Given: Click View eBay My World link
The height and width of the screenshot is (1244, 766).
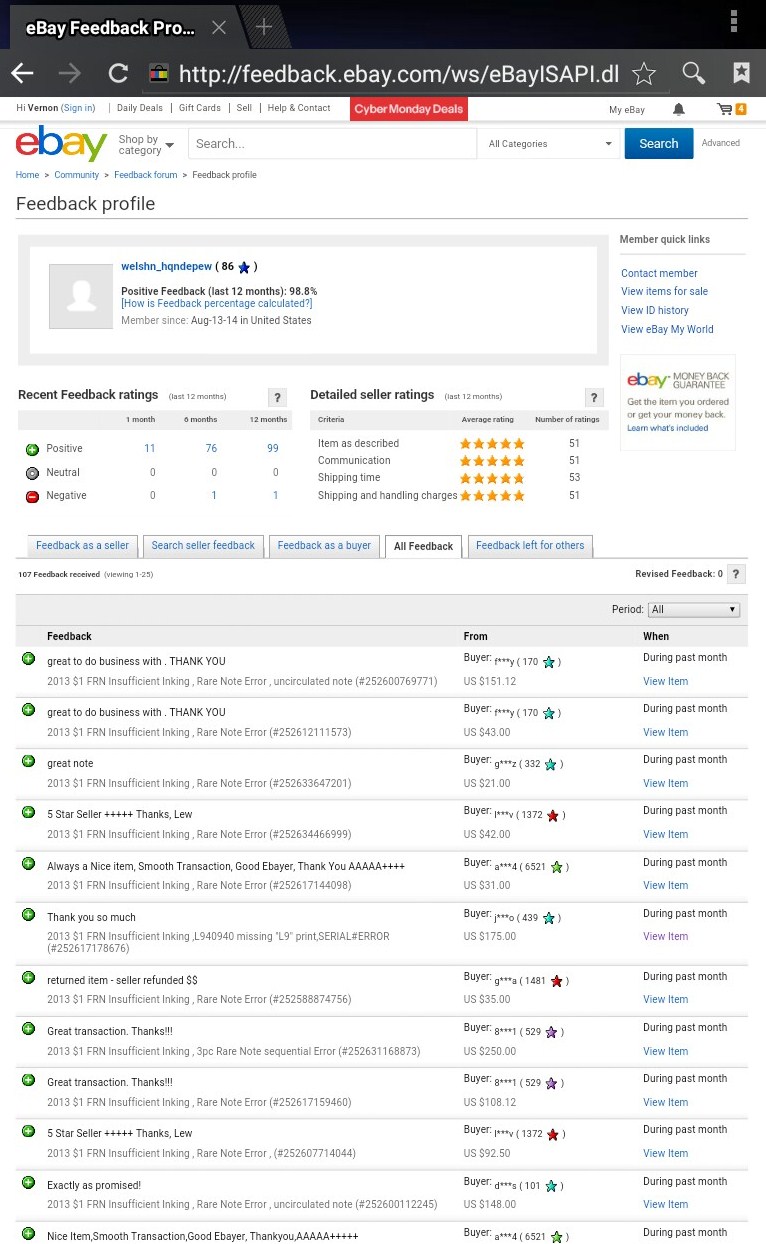Looking at the screenshot, I should click(x=667, y=329).
